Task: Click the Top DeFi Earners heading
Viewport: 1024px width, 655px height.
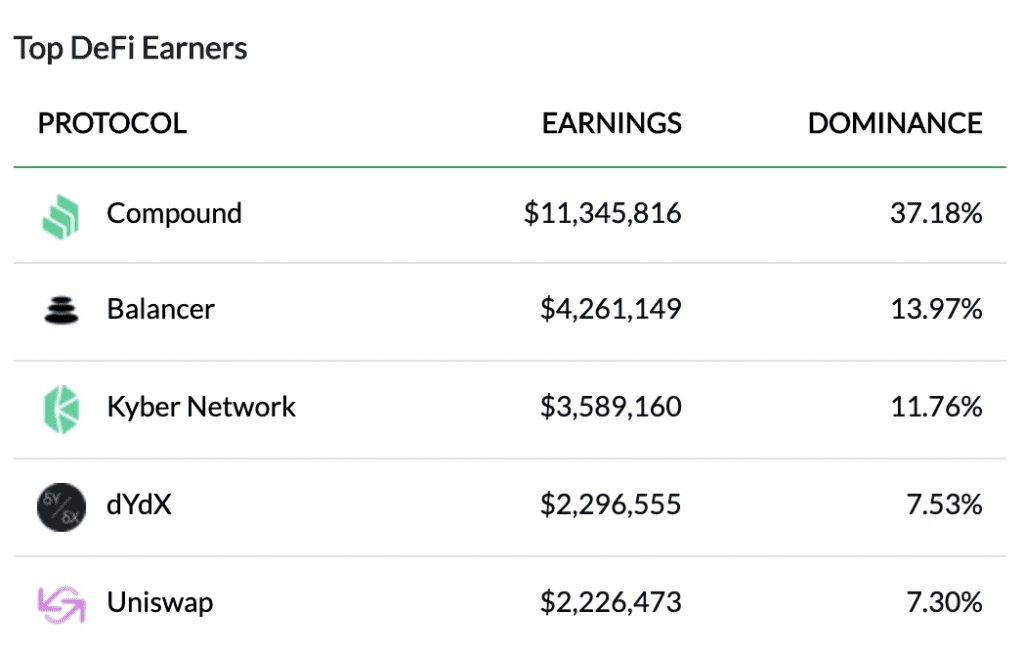Action: pyautogui.click(x=131, y=48)
